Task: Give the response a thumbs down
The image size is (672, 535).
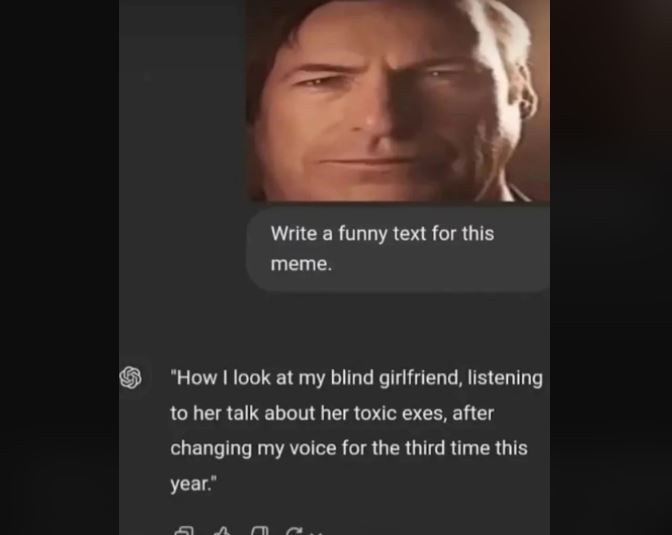Action: 260,532
